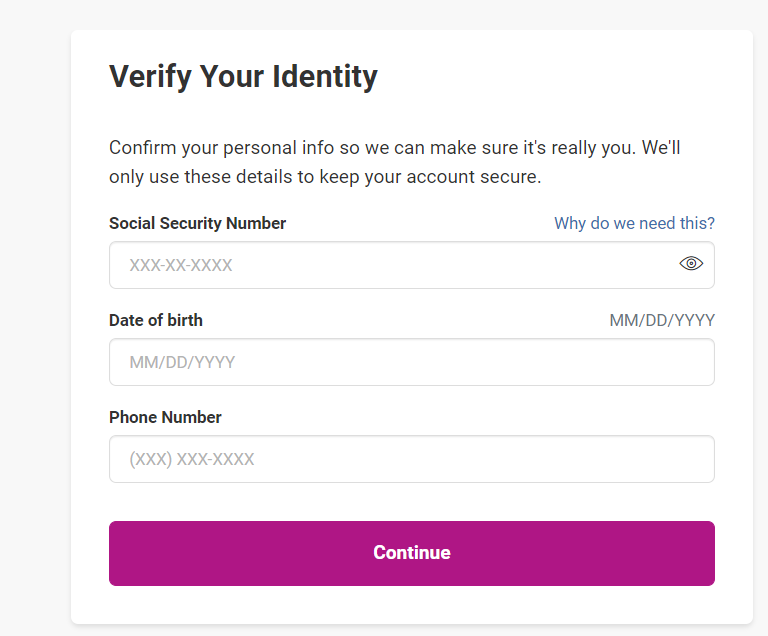Screen dimensions: 768x636
Task: Click the MM/DD/YYYY placeholder inside date field
Action: point(182,362)
